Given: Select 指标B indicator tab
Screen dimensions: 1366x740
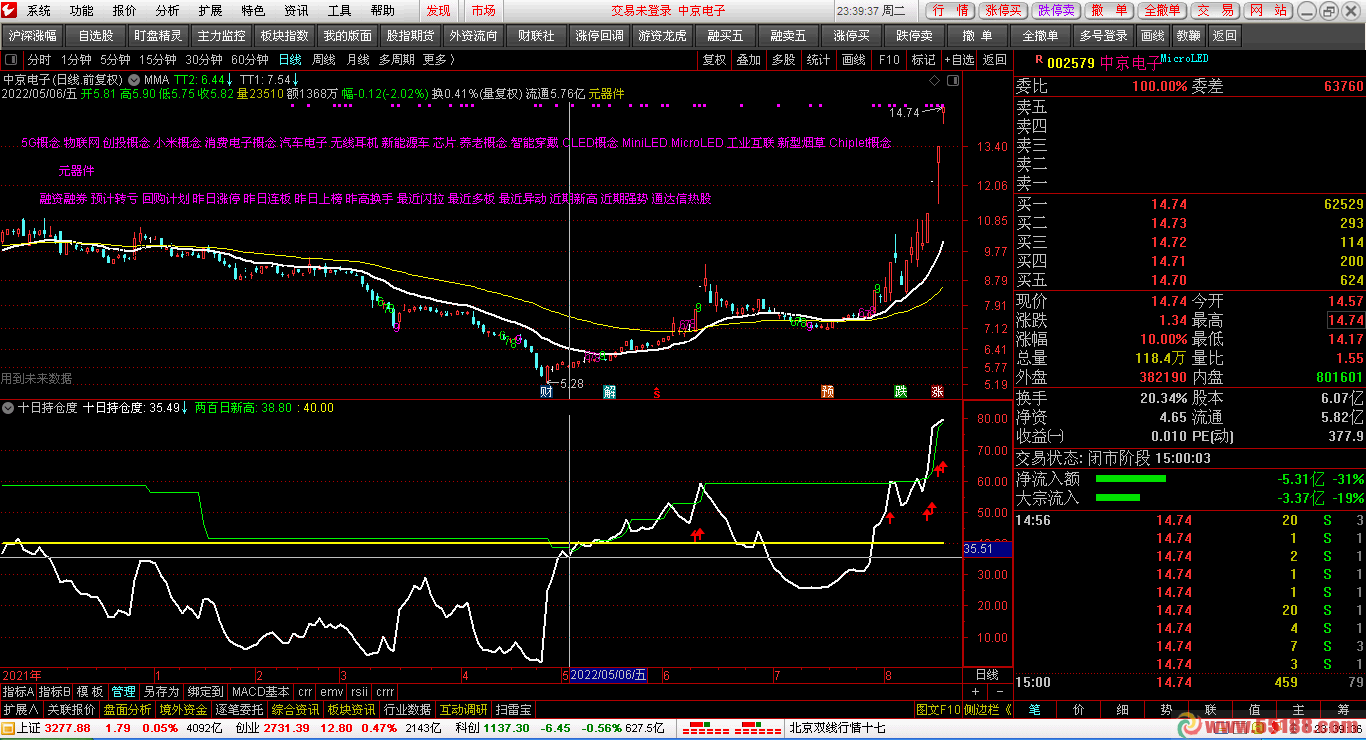Looking at the screenshot, I should tap(55, 691).
